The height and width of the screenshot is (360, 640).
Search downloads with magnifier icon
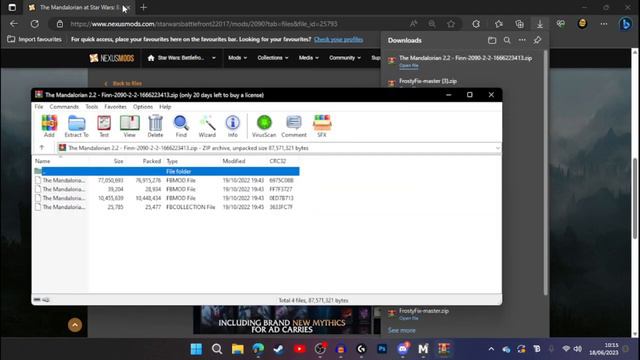(x=507, y=40)
